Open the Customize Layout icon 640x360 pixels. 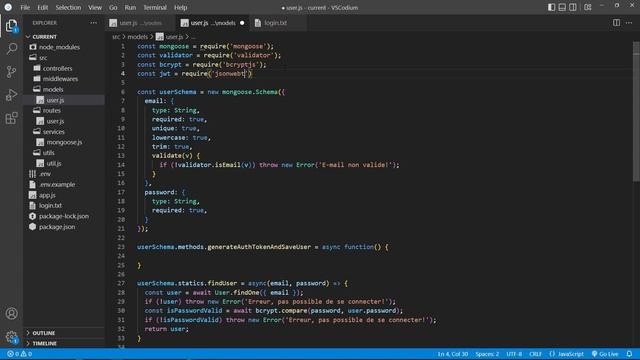point(588,7)
